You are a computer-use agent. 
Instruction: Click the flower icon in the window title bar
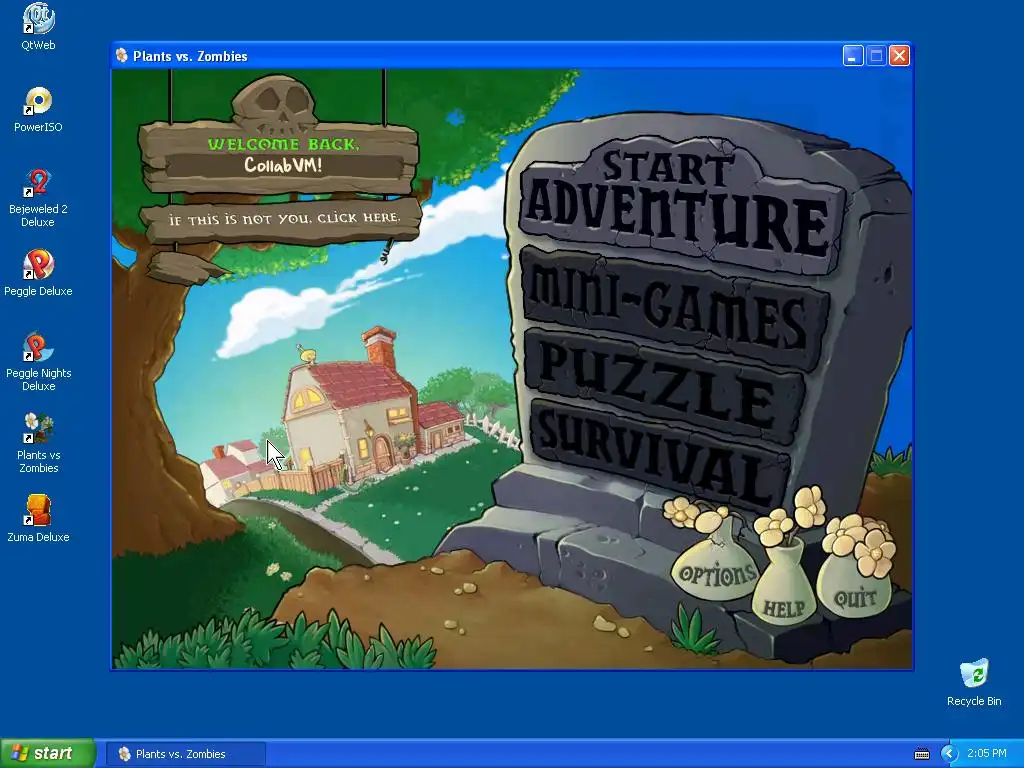pyautogui.click(x=121, y=56)
